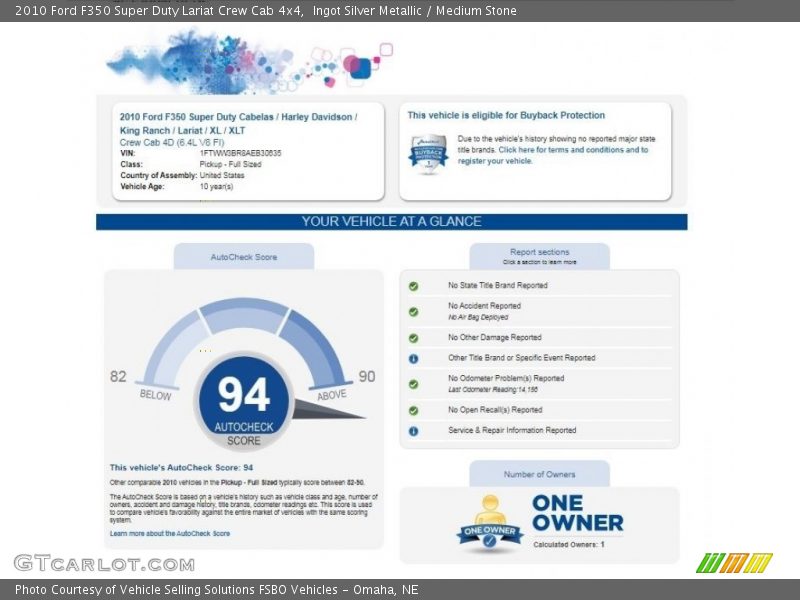Viewport: 800px width, 600px height.
Task: Select the VIN number 1FTWW3BR8AEB30635
Action: point(240,153)
